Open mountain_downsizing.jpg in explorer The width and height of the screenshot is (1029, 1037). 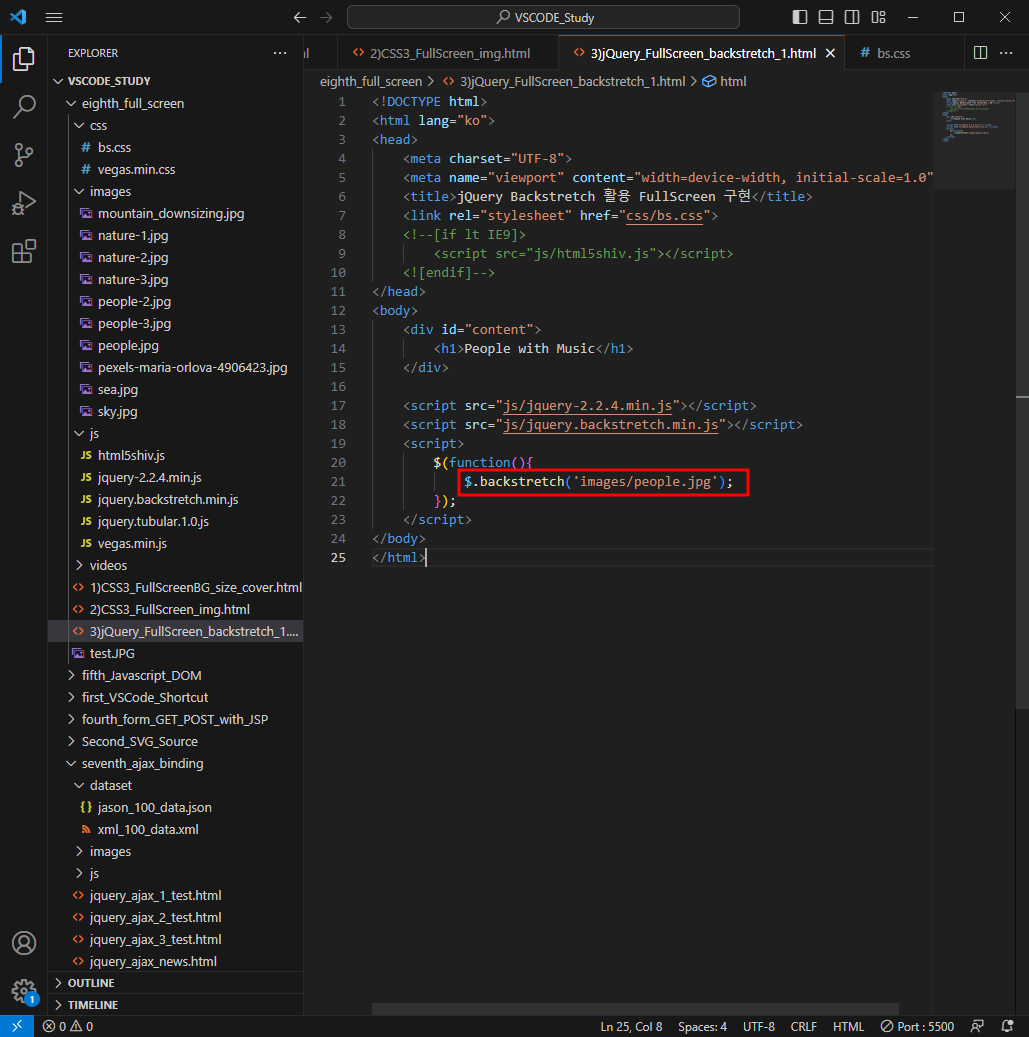pos(176,214)
